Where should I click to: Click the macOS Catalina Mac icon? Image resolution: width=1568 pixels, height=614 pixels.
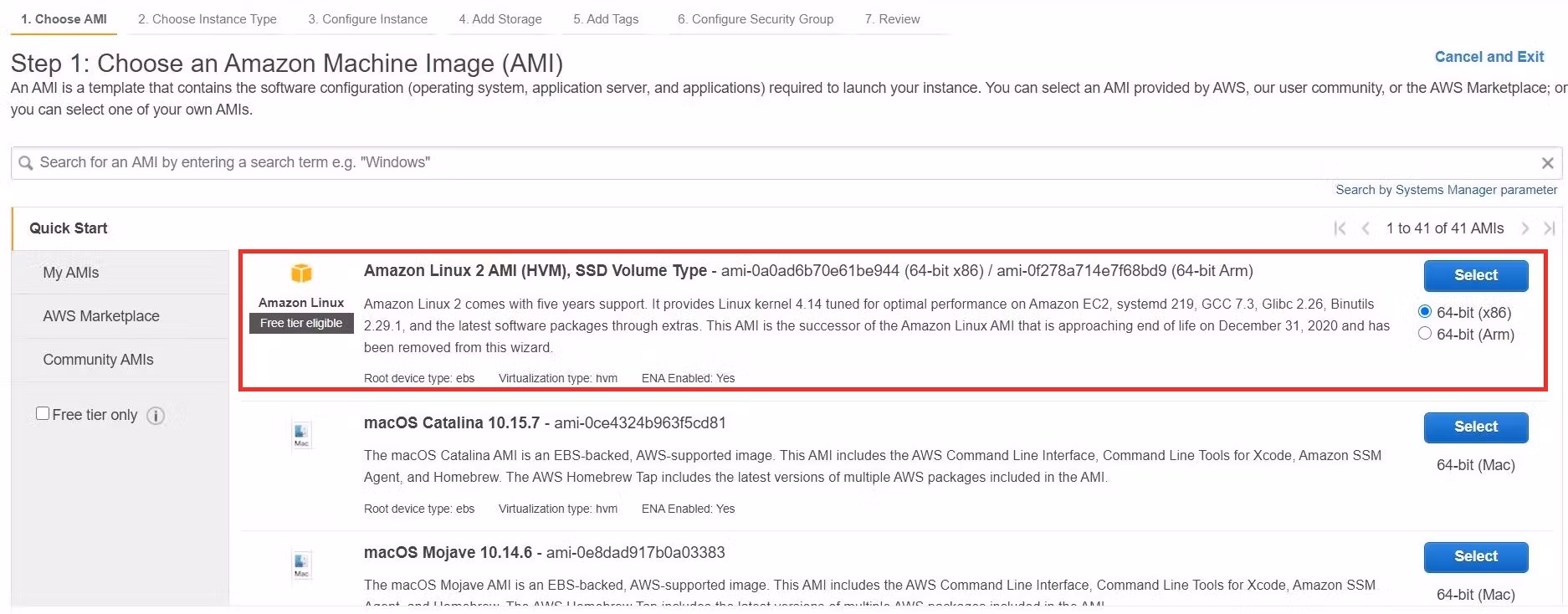pyautogui.click(x=301, y=433)
